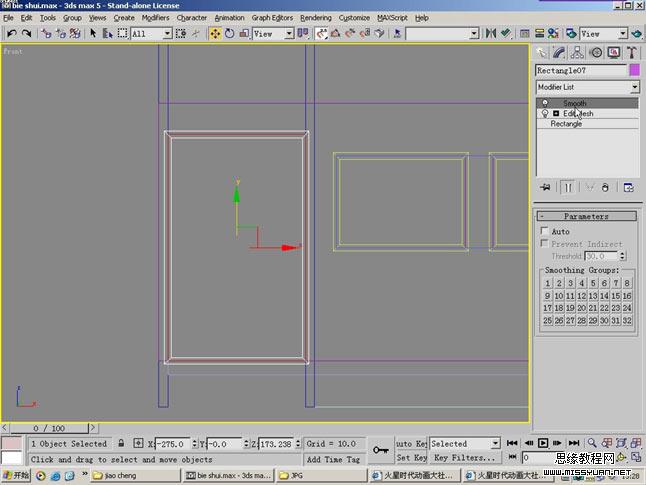
Task: Toggle the Selection Lock padlock
Action: (121, 443)
